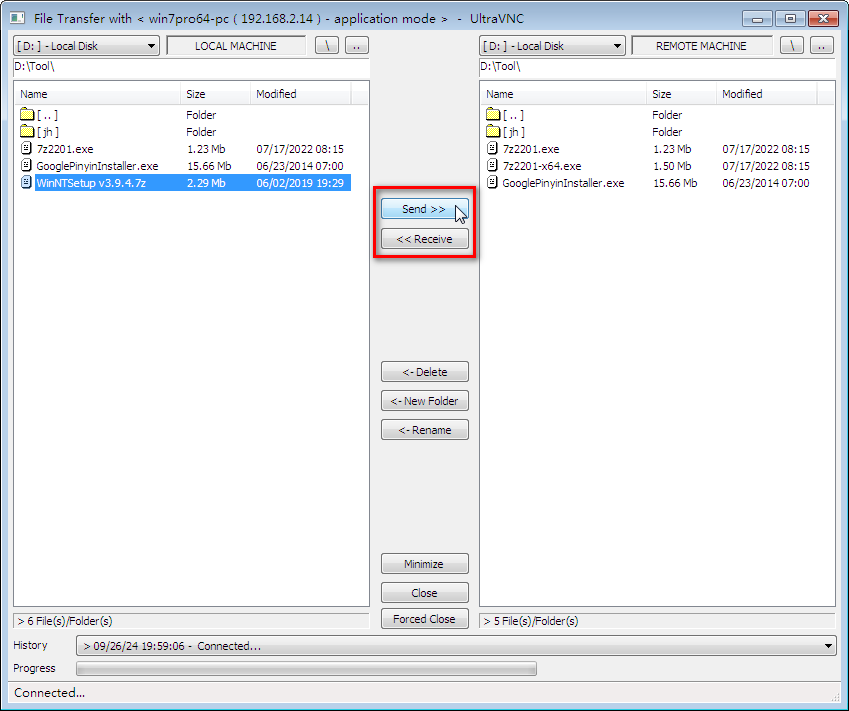
Task: Click remote [ .. ] parent folder name
Action: point(513,115)
